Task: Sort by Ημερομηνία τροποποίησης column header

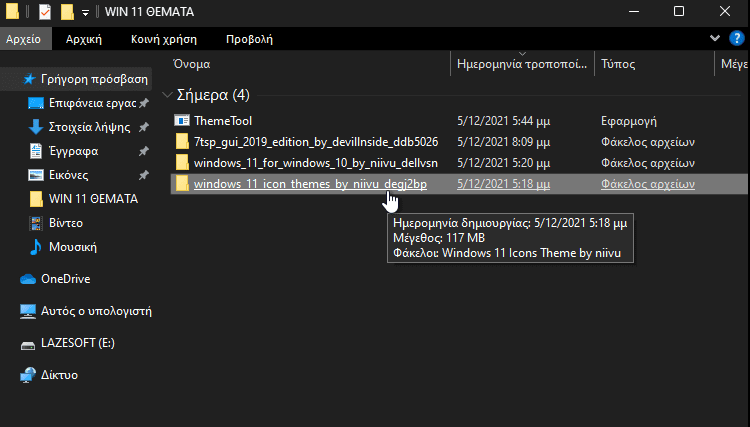Action: 522,64
